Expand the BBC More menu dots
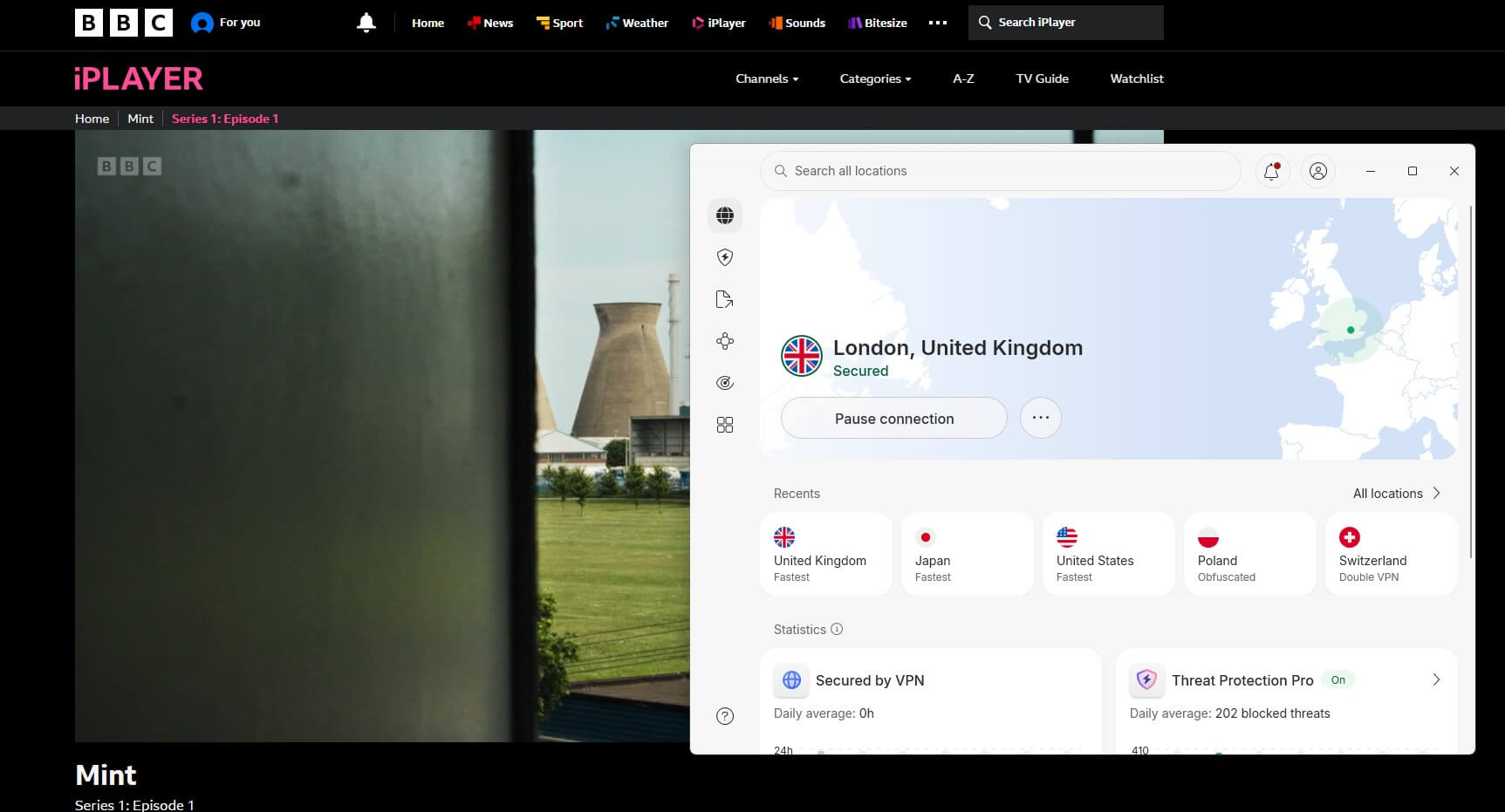 938,23
